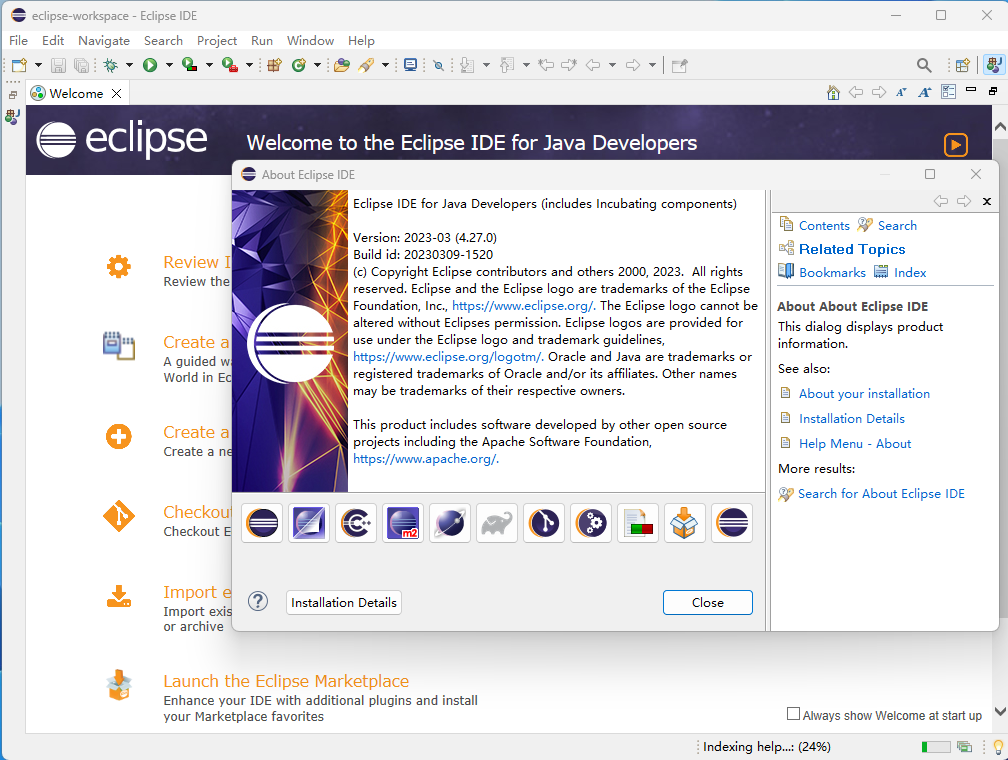This screenshot has height=760, width=1008.
Task: Open the Contents help link
Action: (824, 226)
